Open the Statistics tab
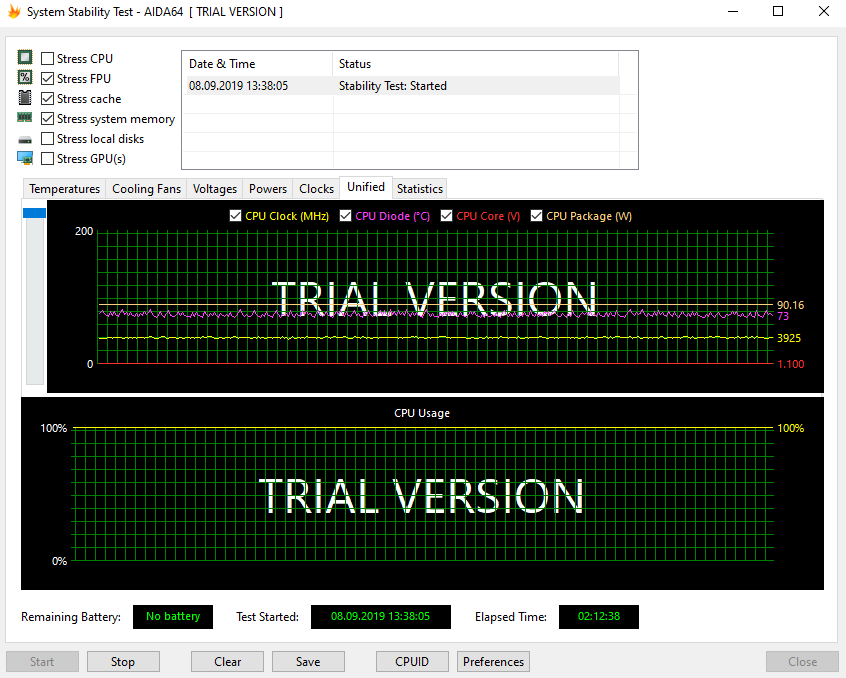This screenshot has height=678, width=846. coord(420,189)
